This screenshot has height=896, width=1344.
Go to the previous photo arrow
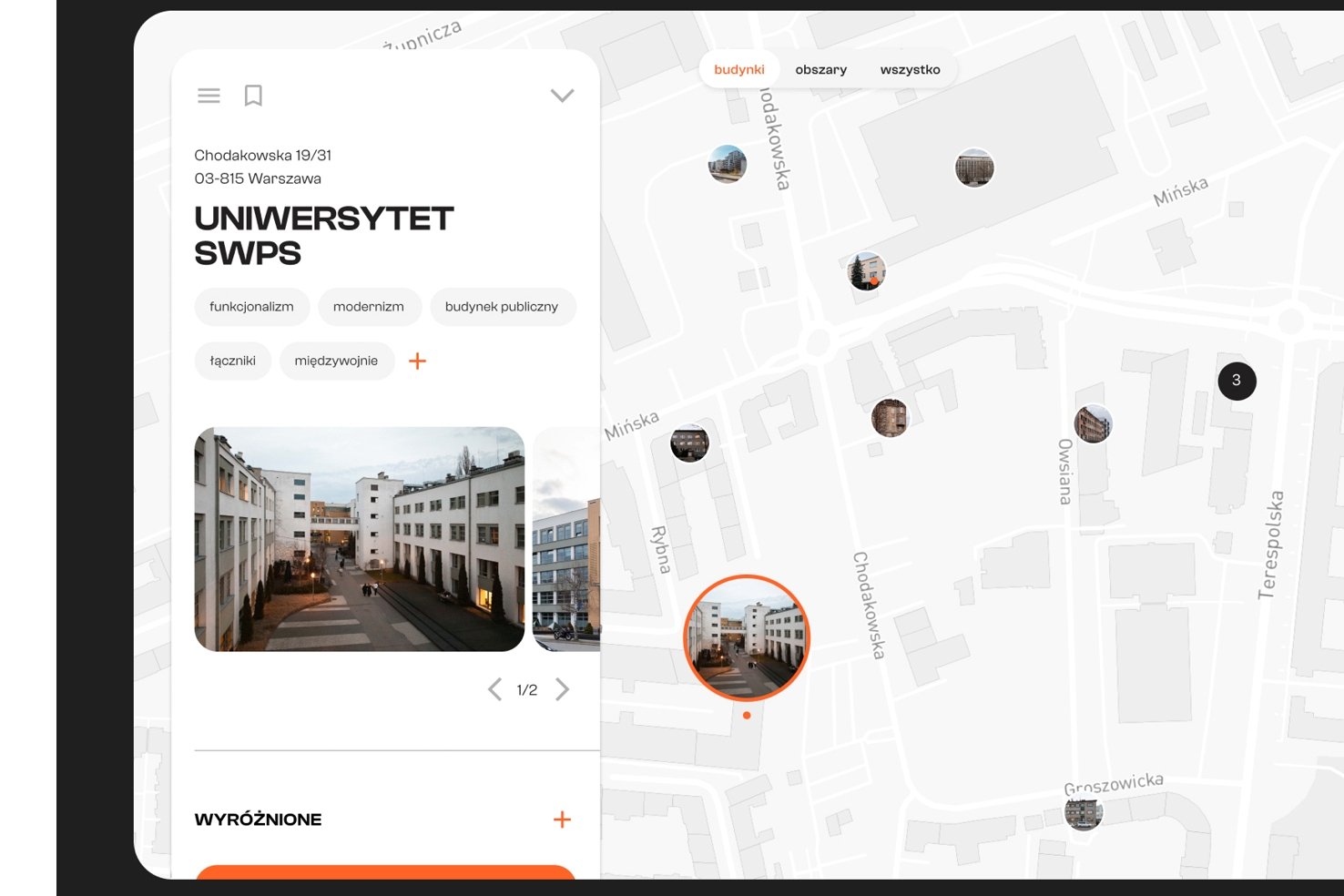(x=494, y=689)
